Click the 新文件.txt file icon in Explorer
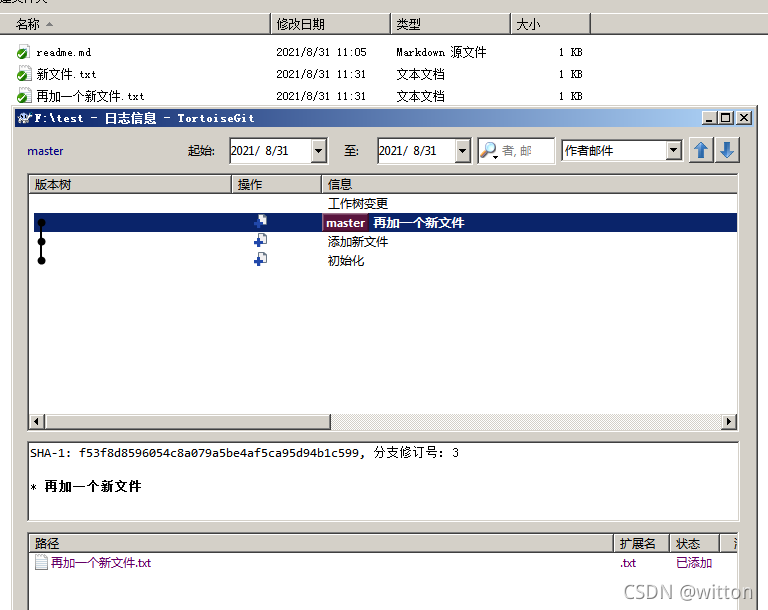 (x=23, y=74)
